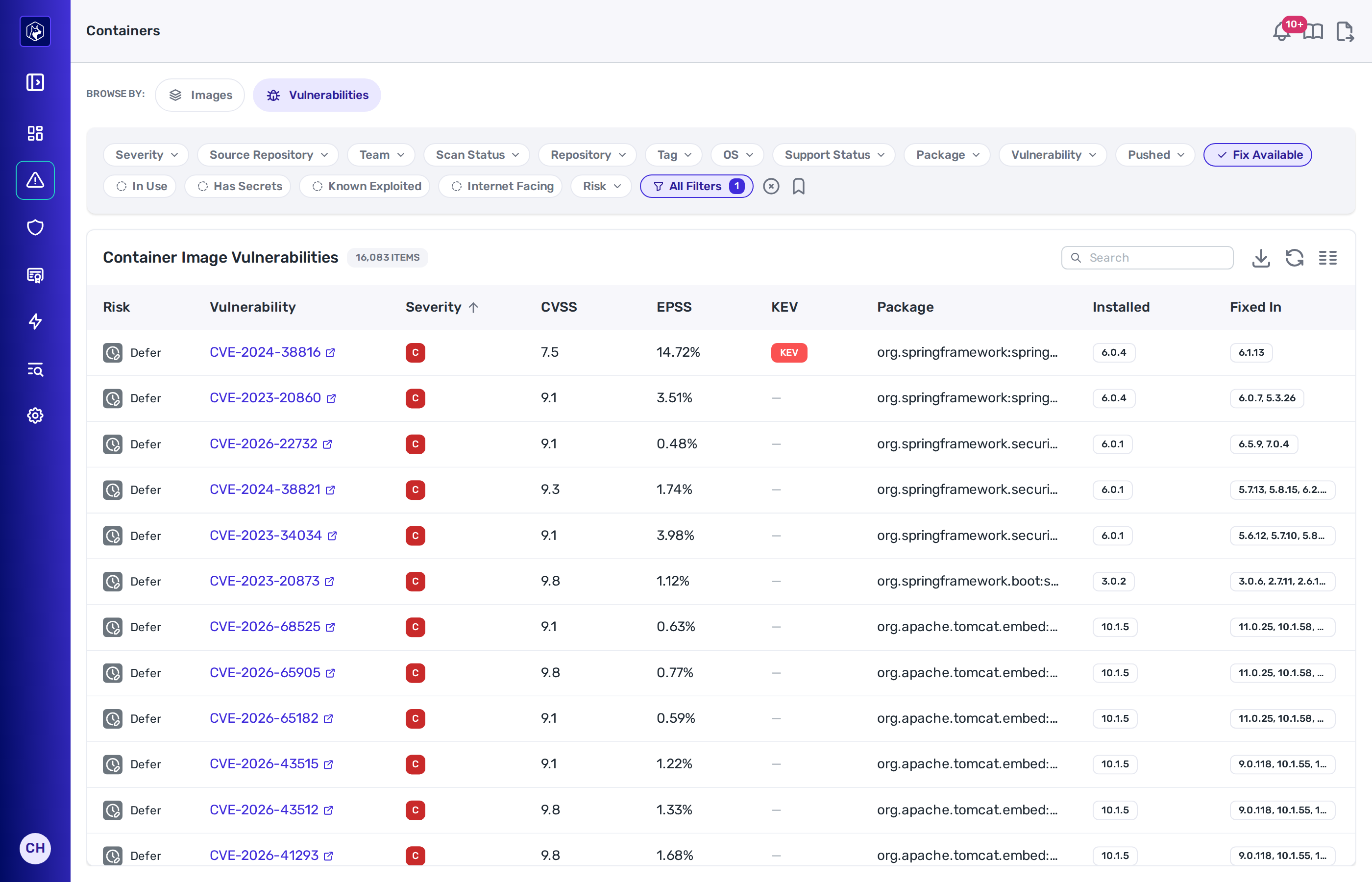The image size is (1372, 882).
Task: Open the lightning bolt sidebar icon
Action: (x=35, y=321)
